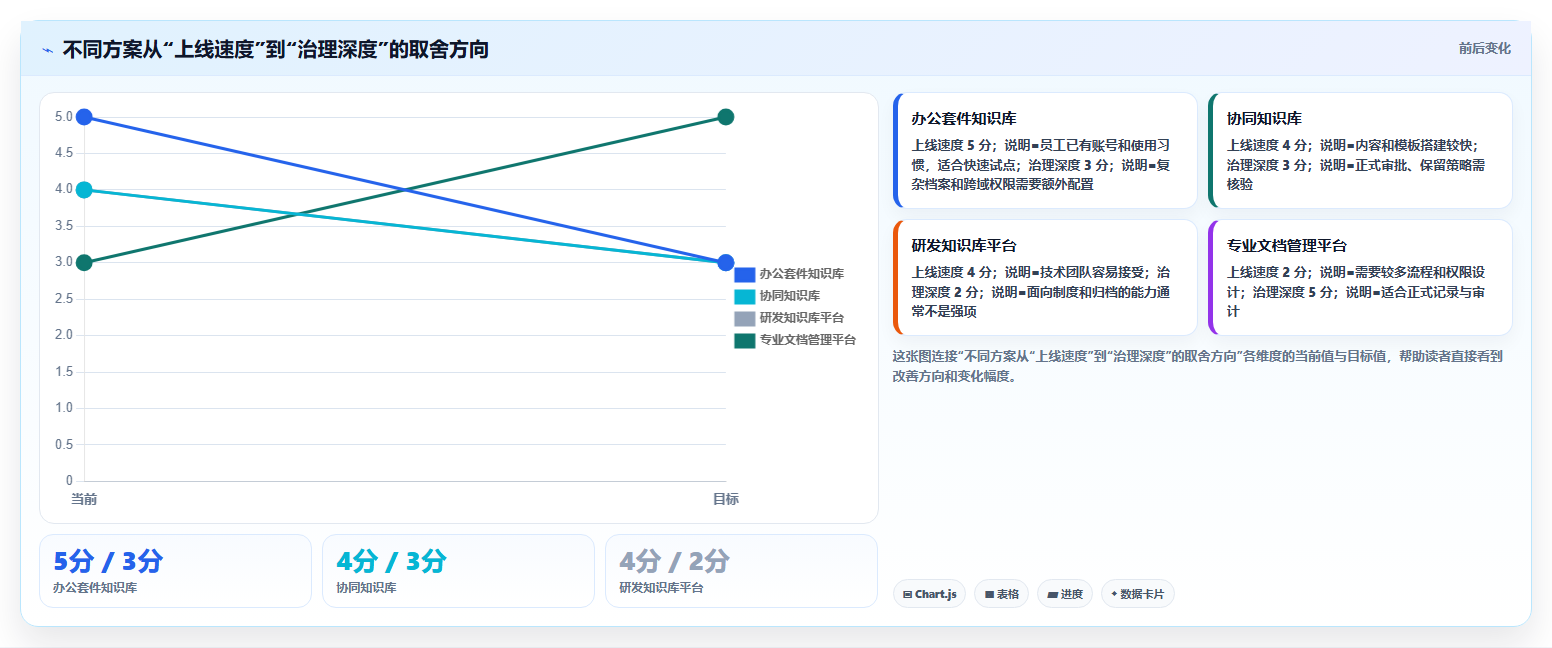This screenshot has height=648, width=1552.
Task: Click 办公套件知识库 caption under 5分 / 3分
Action: (95, 588)
